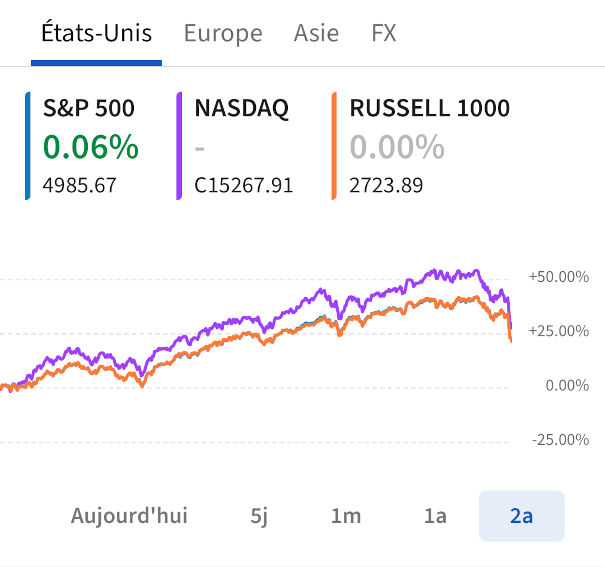Click the NASDAQ price C15267.91
The width and height of the screenshot is (605, 567).
pos(243,185)
